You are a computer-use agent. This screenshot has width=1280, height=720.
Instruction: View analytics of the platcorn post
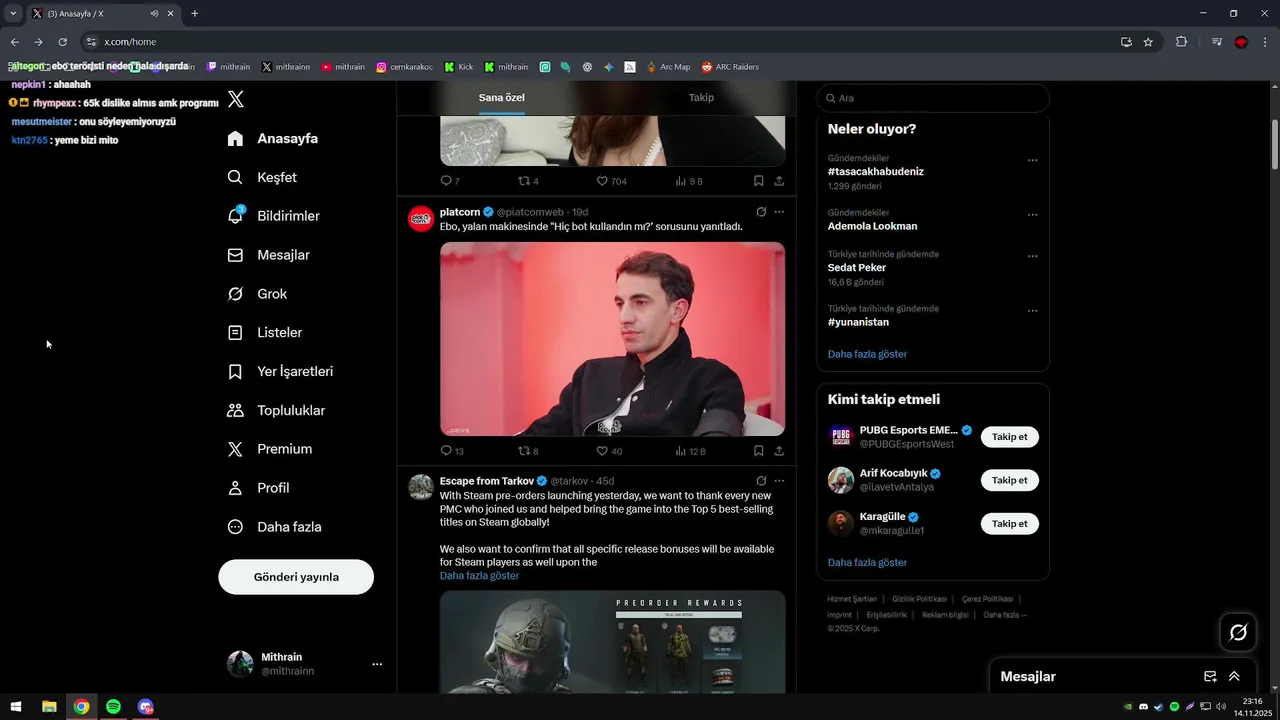pos(690,451)
